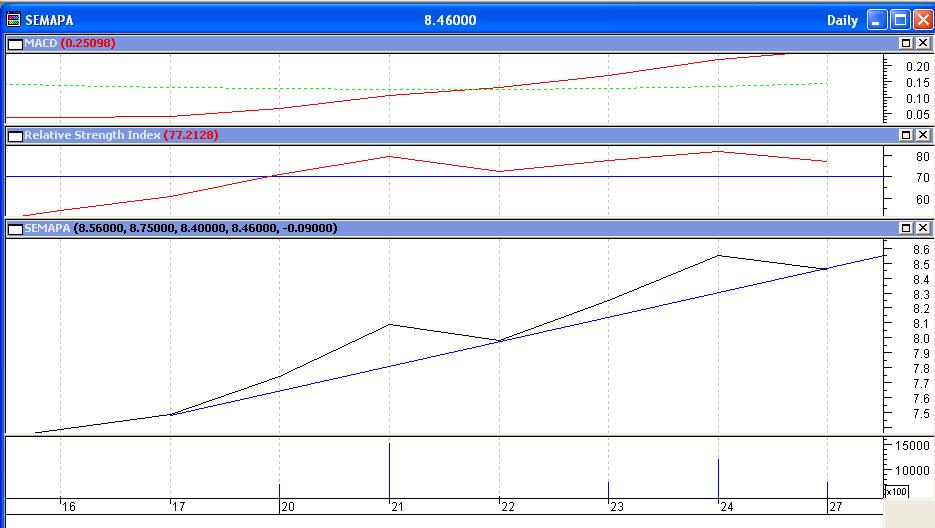Maximize the SEMAPA chart window
This screenshot has height=528, width=935.
tap(900, 20)
